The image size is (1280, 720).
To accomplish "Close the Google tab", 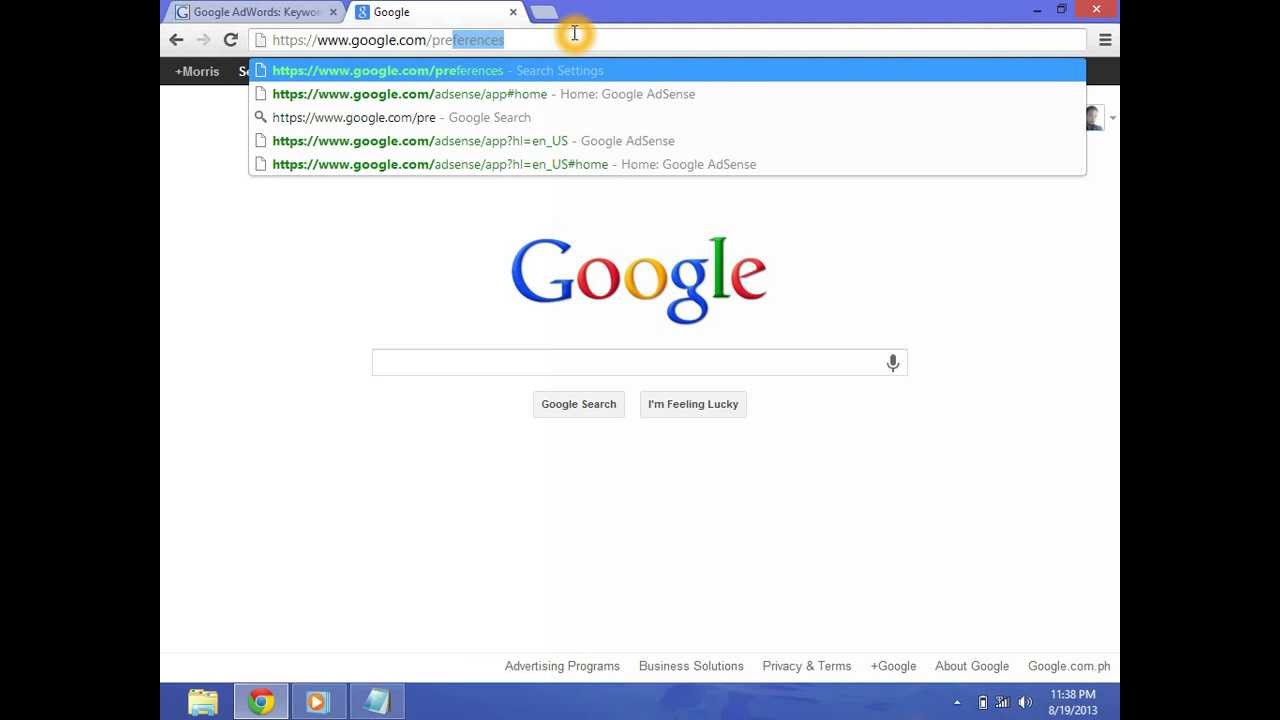I will coord(513,12).
